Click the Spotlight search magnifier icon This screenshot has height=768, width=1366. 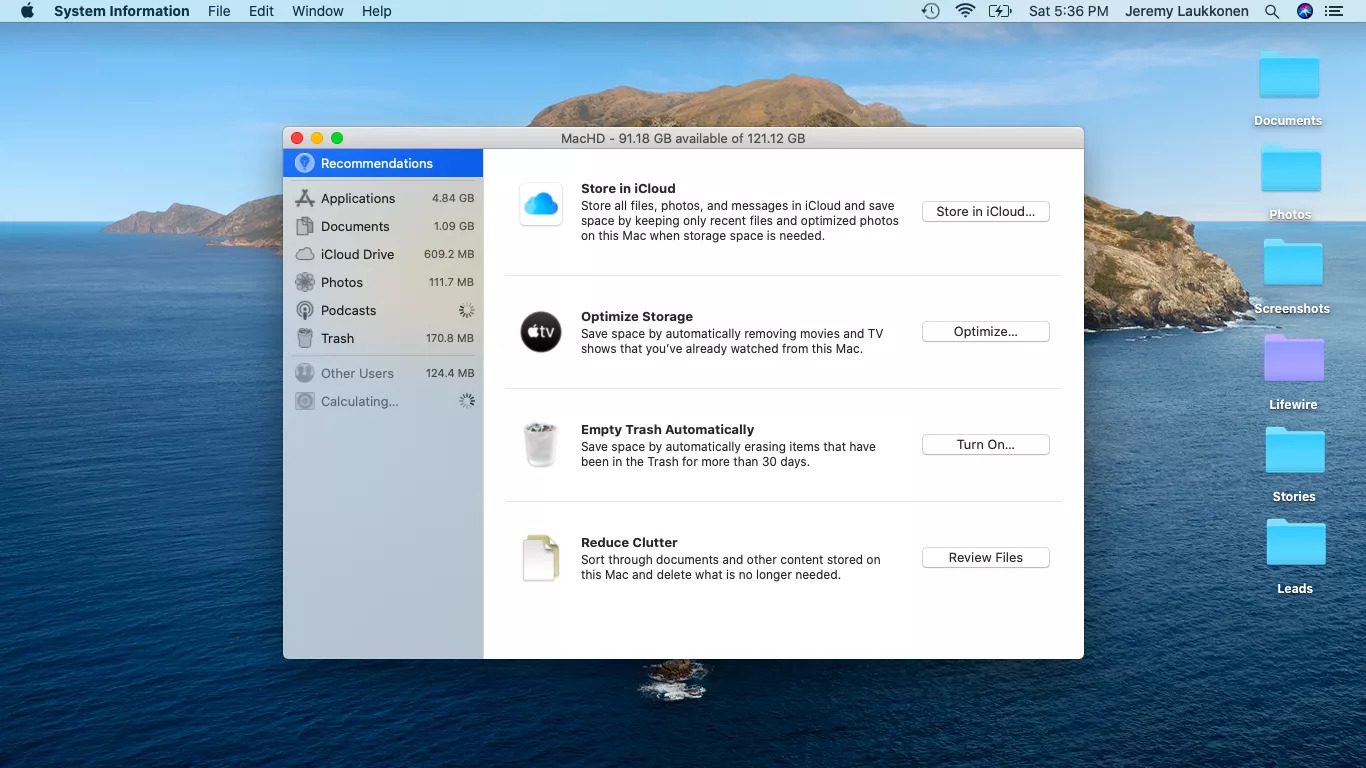[x=1272, y=11]
